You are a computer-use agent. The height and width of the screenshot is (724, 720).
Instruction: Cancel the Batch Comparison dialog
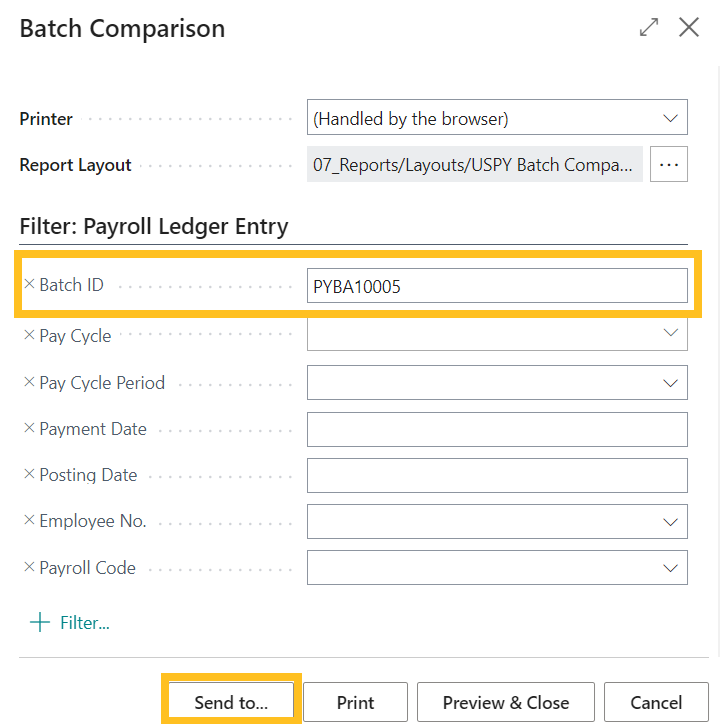pos(656,702)
